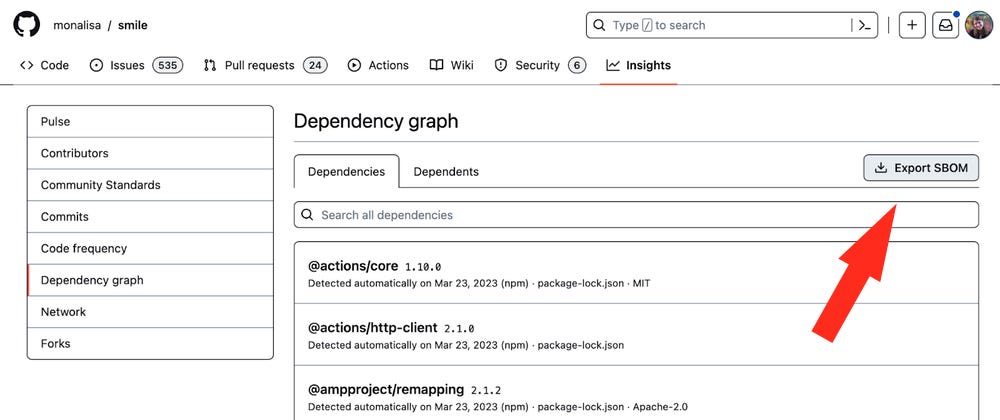Click inside Search all dependencies field

pyautogui.click(x=636, y=215)
